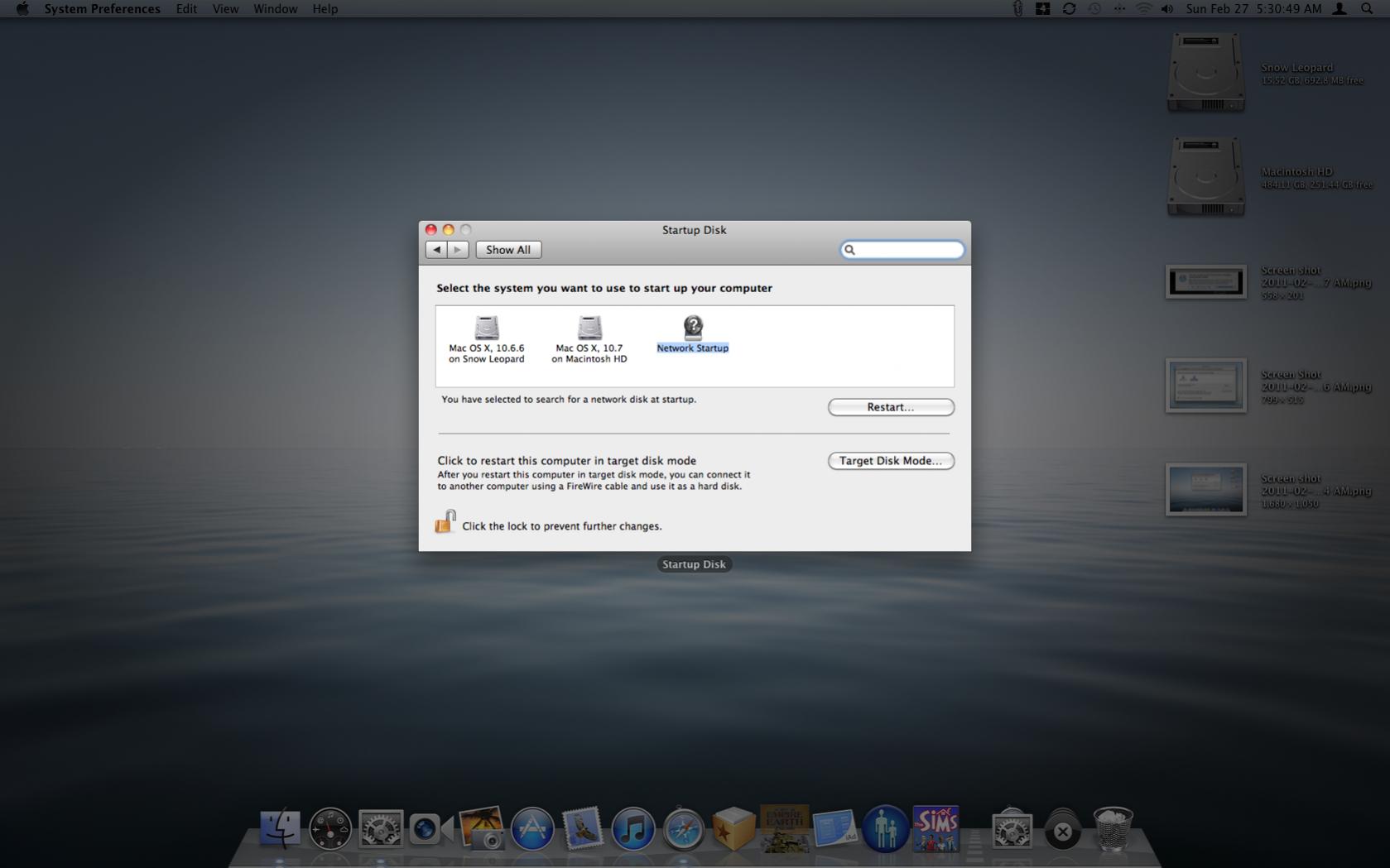This screenshot has height=868, width=1390.
Task: Go back with the left arrow button
Action: (x=436, y=250)
